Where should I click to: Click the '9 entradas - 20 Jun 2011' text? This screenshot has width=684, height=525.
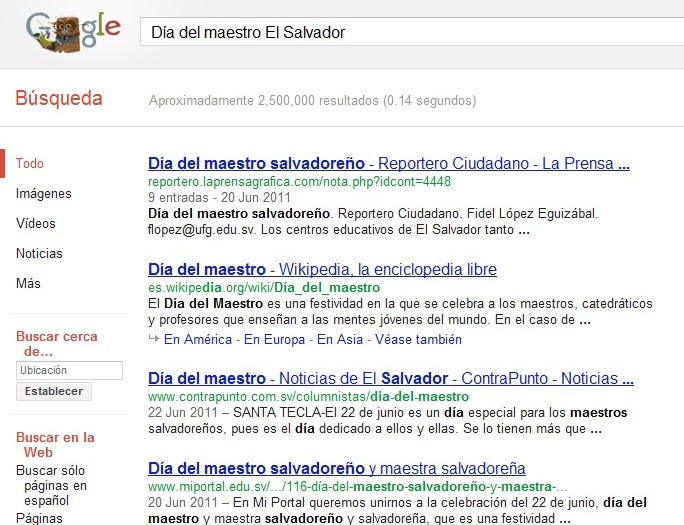(219, 198)
